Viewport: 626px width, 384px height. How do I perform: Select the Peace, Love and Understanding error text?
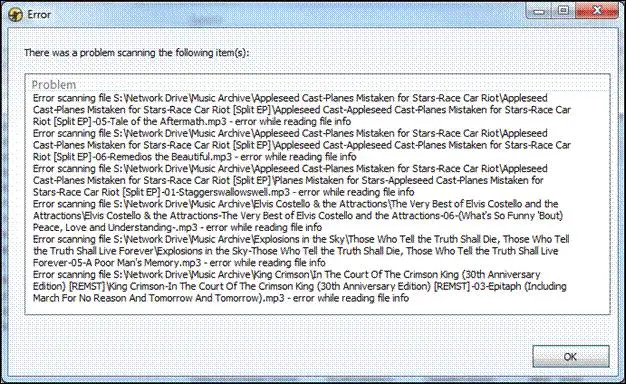click(x=177, y=227)
